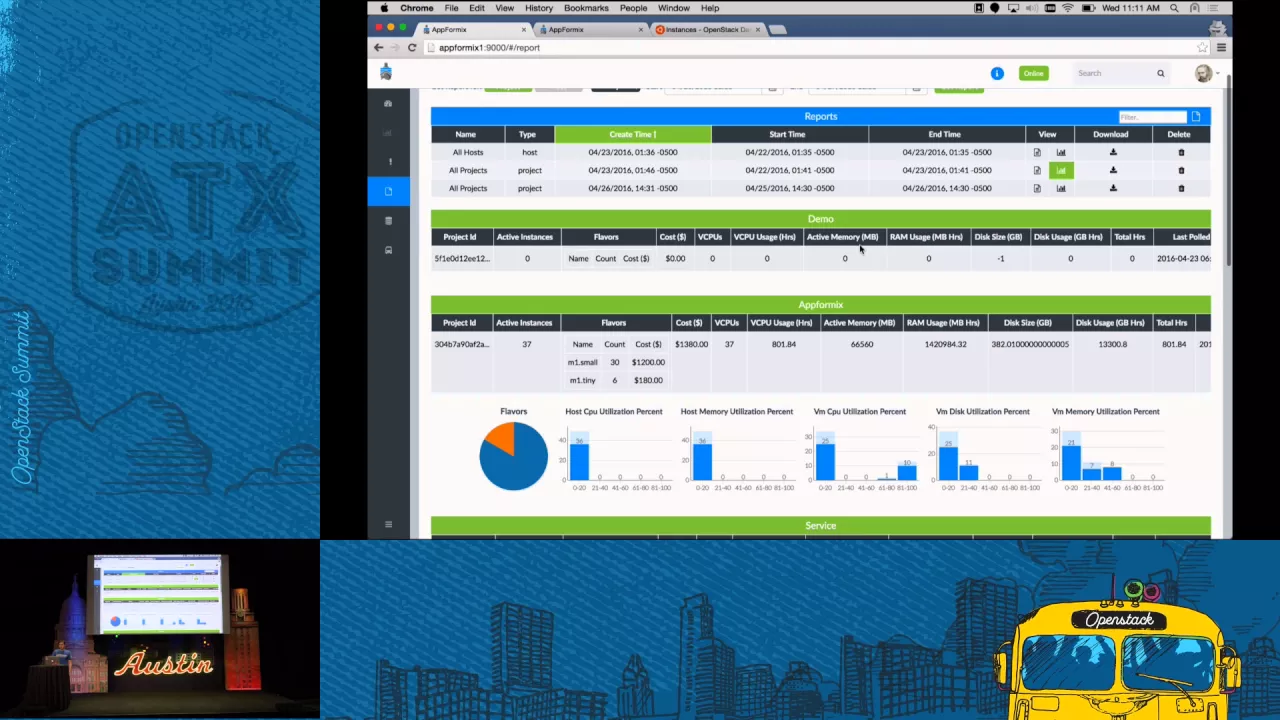This screenshot has width=1280, height=720.
Task: Reload the current page
Action: pyautogui.click(x=412, y=47)
